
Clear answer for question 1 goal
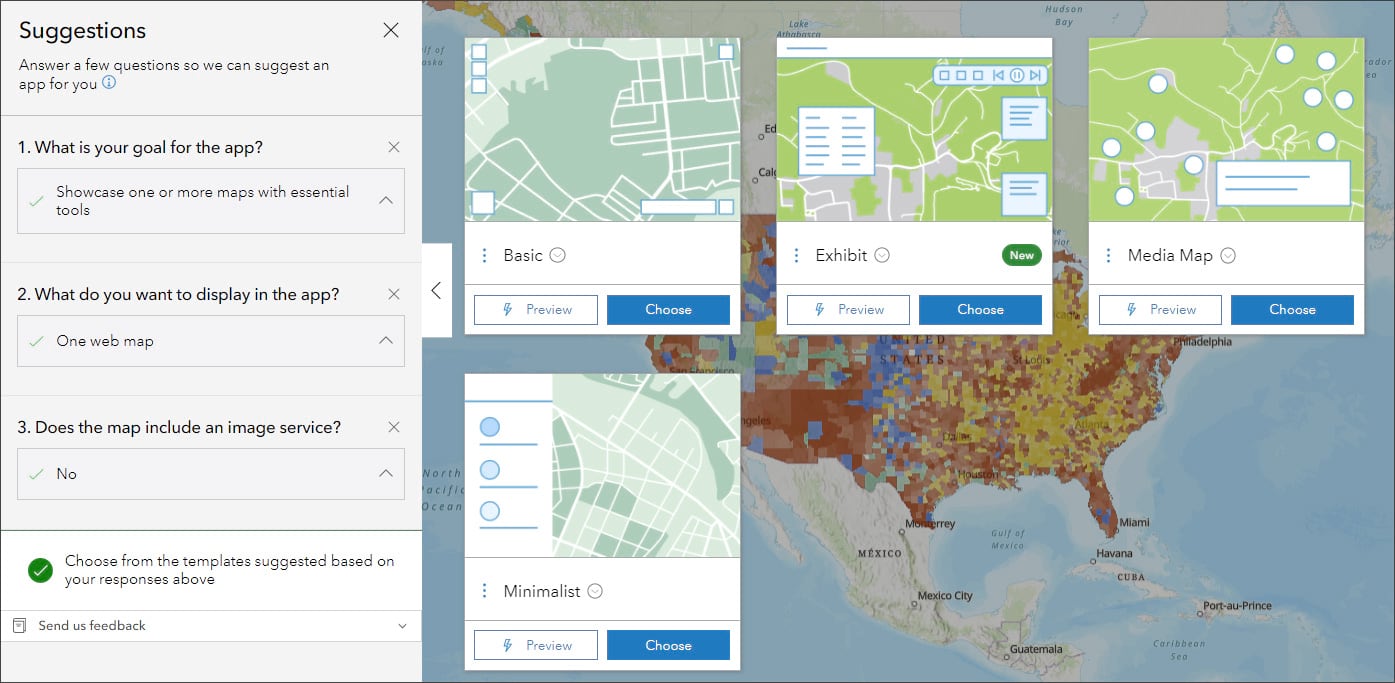394,147
